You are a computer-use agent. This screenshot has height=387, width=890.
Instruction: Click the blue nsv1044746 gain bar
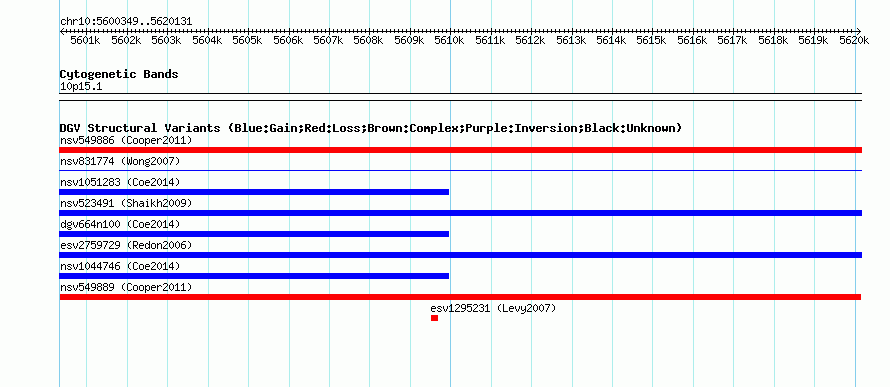(254, 276)
